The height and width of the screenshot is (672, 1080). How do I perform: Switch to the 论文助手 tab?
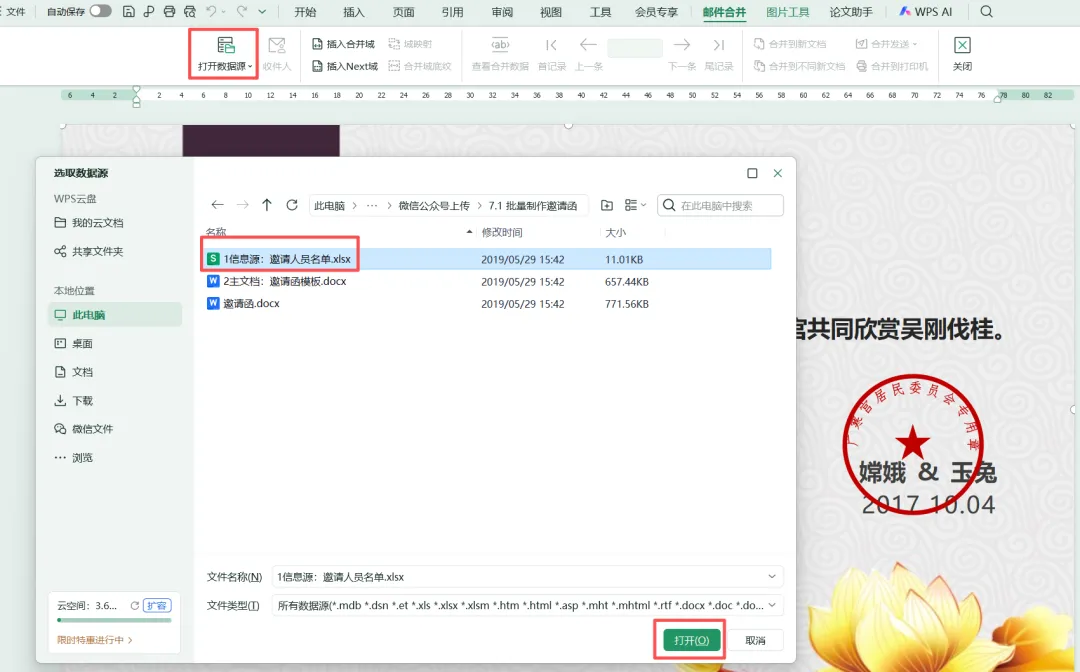tap(851, 12)
